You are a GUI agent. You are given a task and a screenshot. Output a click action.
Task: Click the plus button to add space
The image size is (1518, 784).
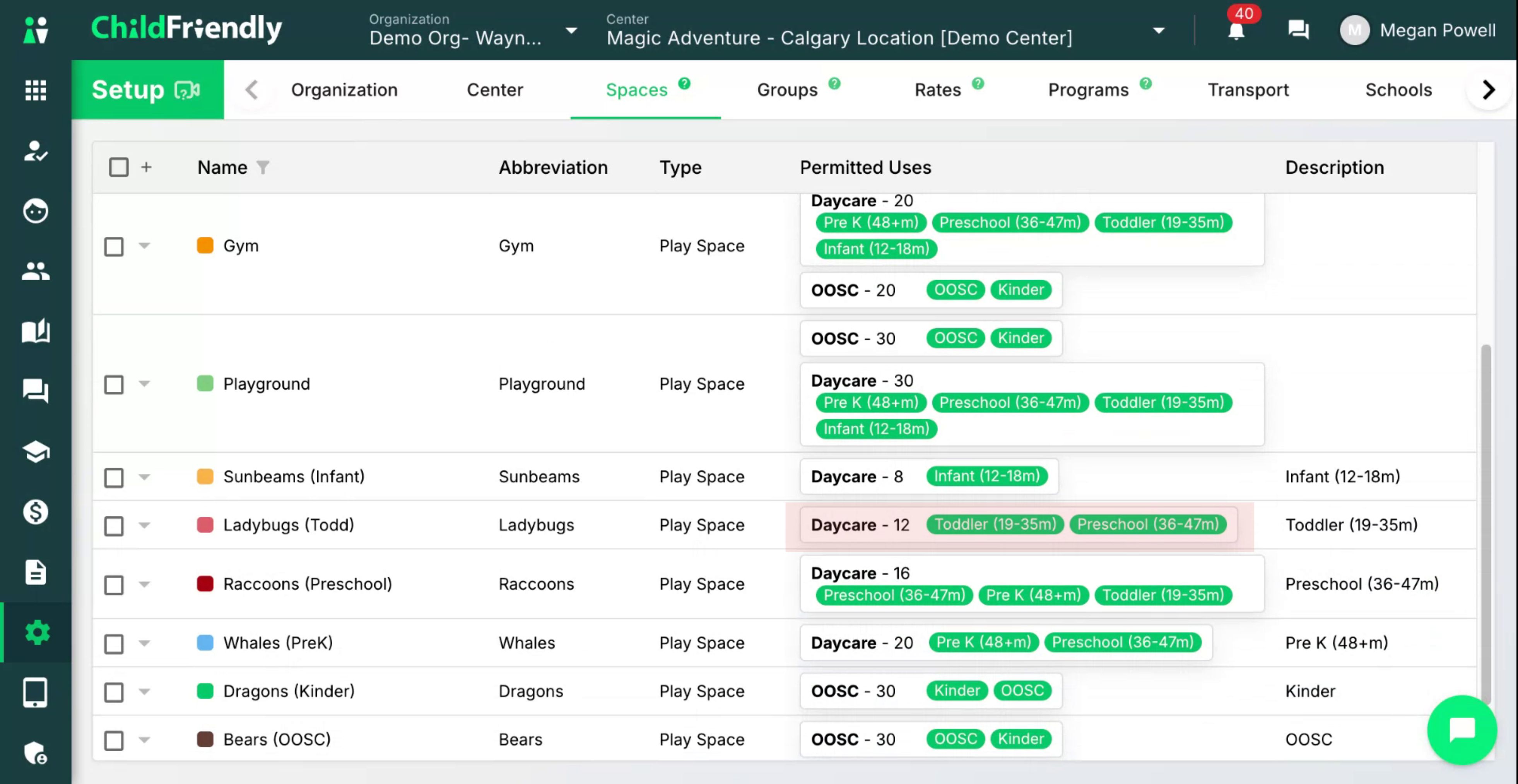[146, 167]
